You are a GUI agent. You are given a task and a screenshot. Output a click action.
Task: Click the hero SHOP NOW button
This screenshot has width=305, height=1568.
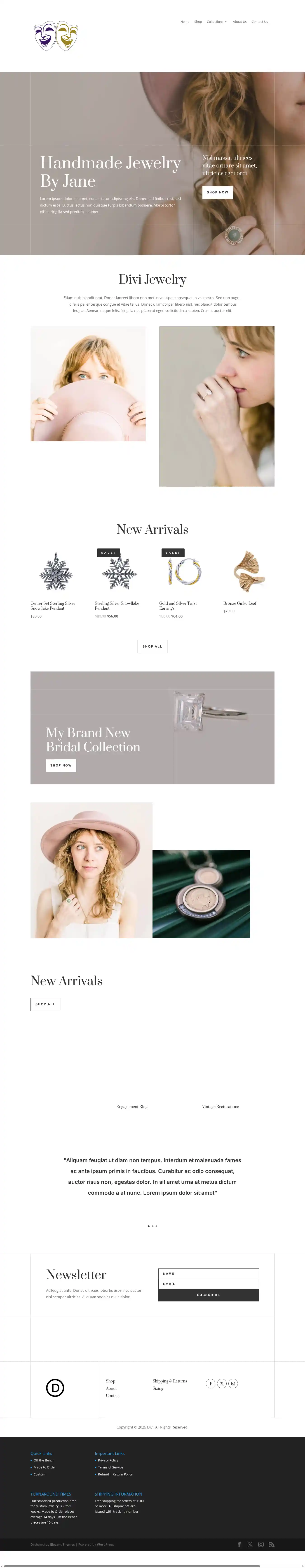[217, 192]
